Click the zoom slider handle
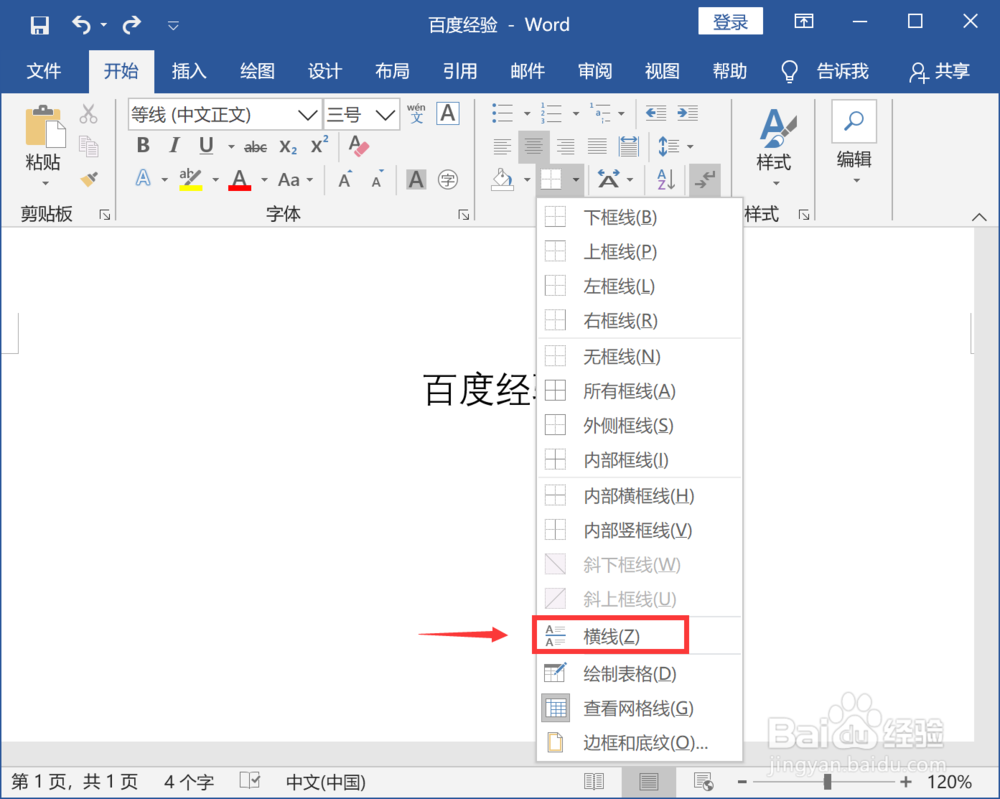 point(827,781)
